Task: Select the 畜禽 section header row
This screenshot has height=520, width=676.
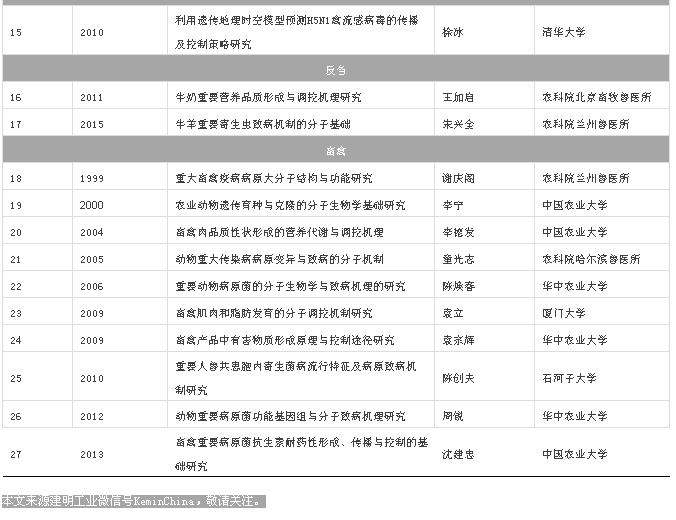Action: [x=336, y=151]
